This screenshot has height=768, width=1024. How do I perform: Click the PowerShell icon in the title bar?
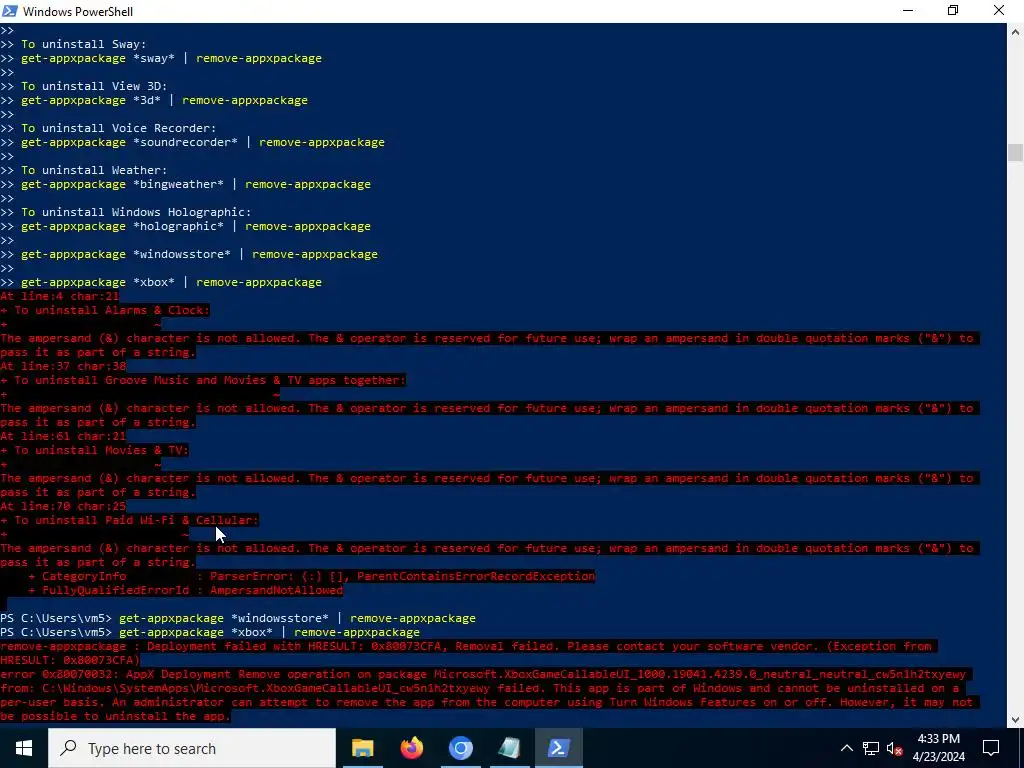click(10, 11)
